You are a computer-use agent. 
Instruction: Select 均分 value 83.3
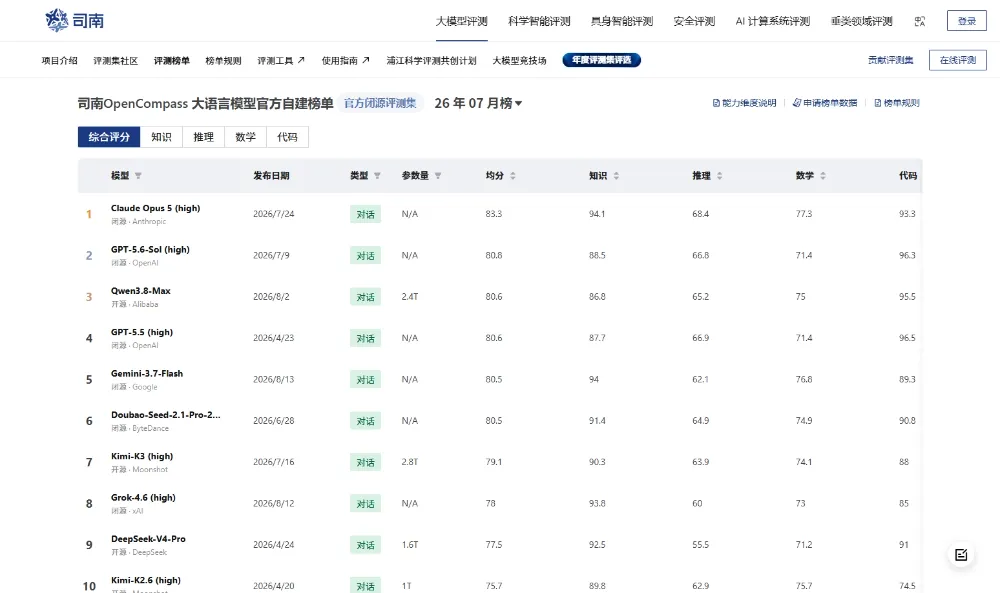tap(494, 214)
